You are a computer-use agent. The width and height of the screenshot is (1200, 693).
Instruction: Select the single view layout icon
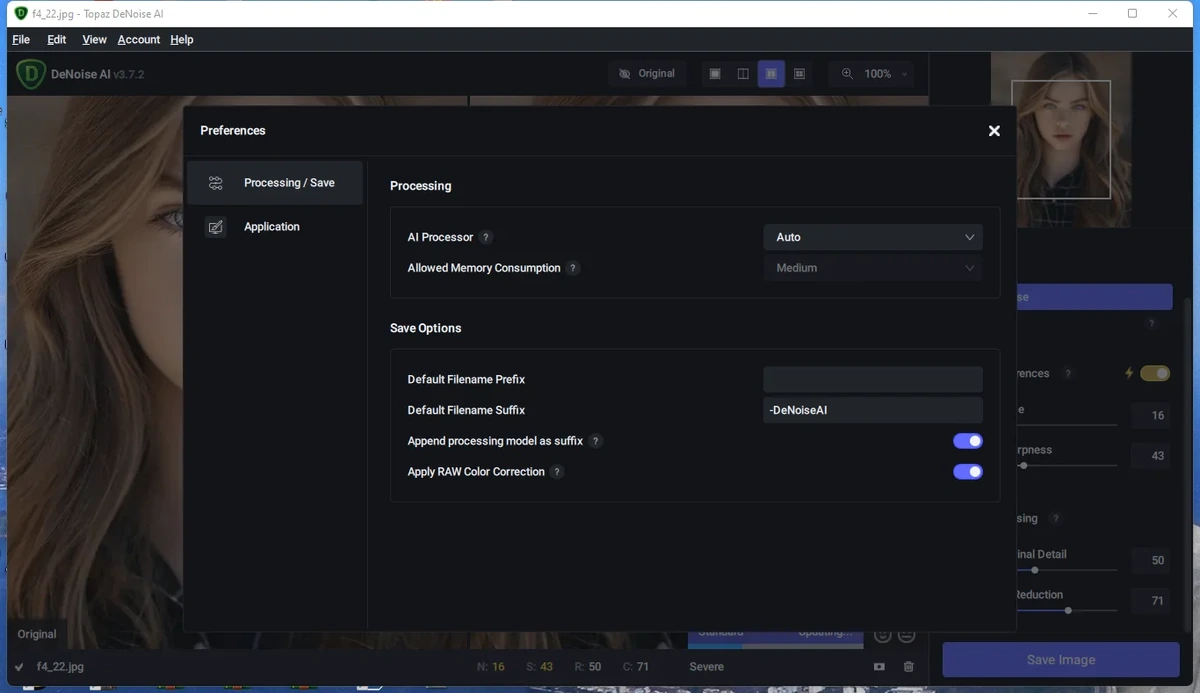[x=715, y=74]
